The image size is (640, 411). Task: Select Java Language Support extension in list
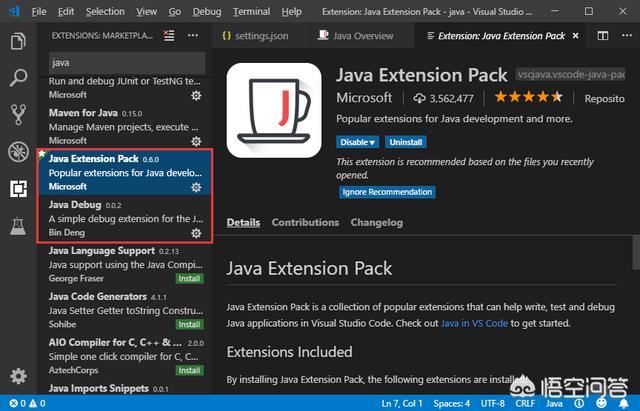pyautogui.click(x=124, y=264)
